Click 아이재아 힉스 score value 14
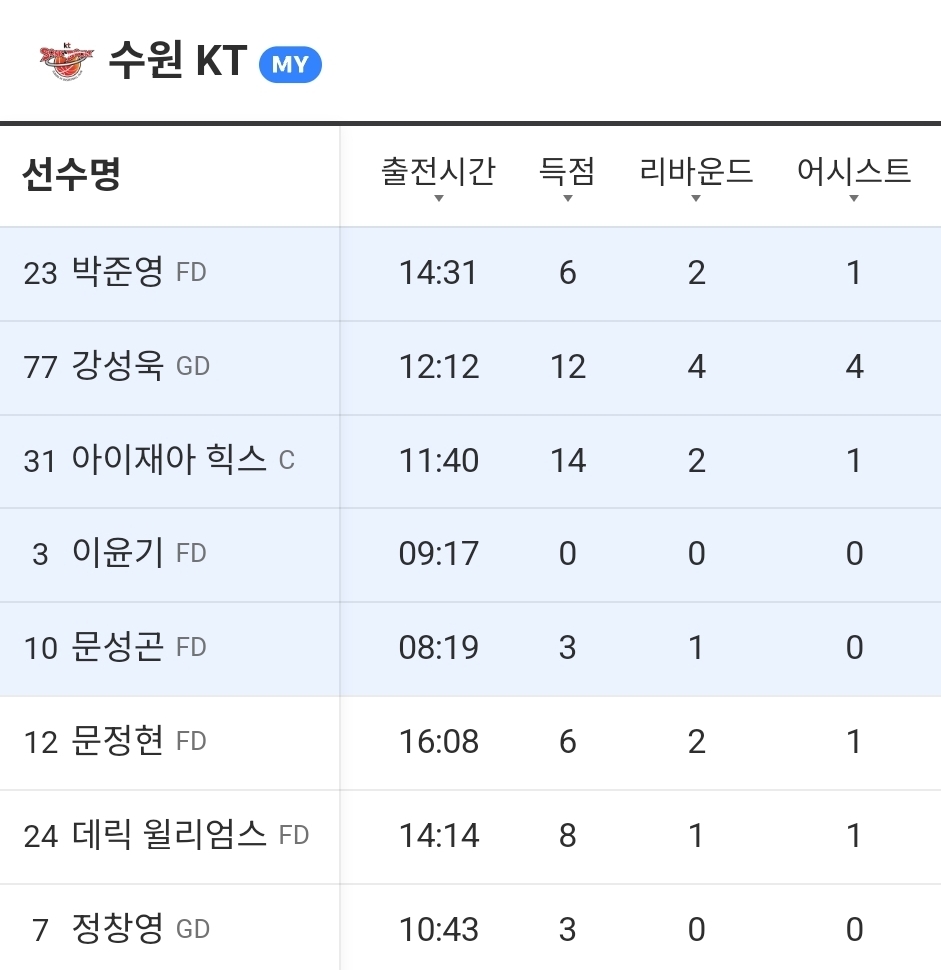 coord(568,461)
